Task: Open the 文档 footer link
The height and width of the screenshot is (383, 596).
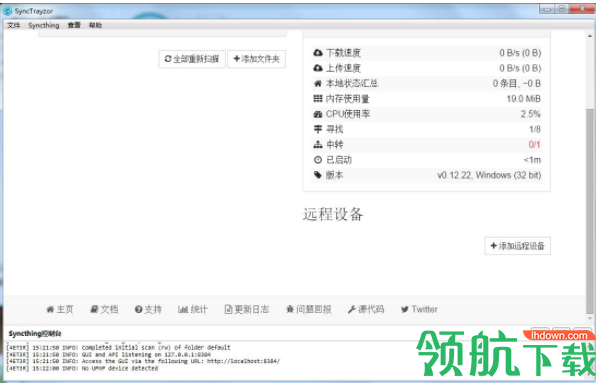Action: click(x=104, y=309)
